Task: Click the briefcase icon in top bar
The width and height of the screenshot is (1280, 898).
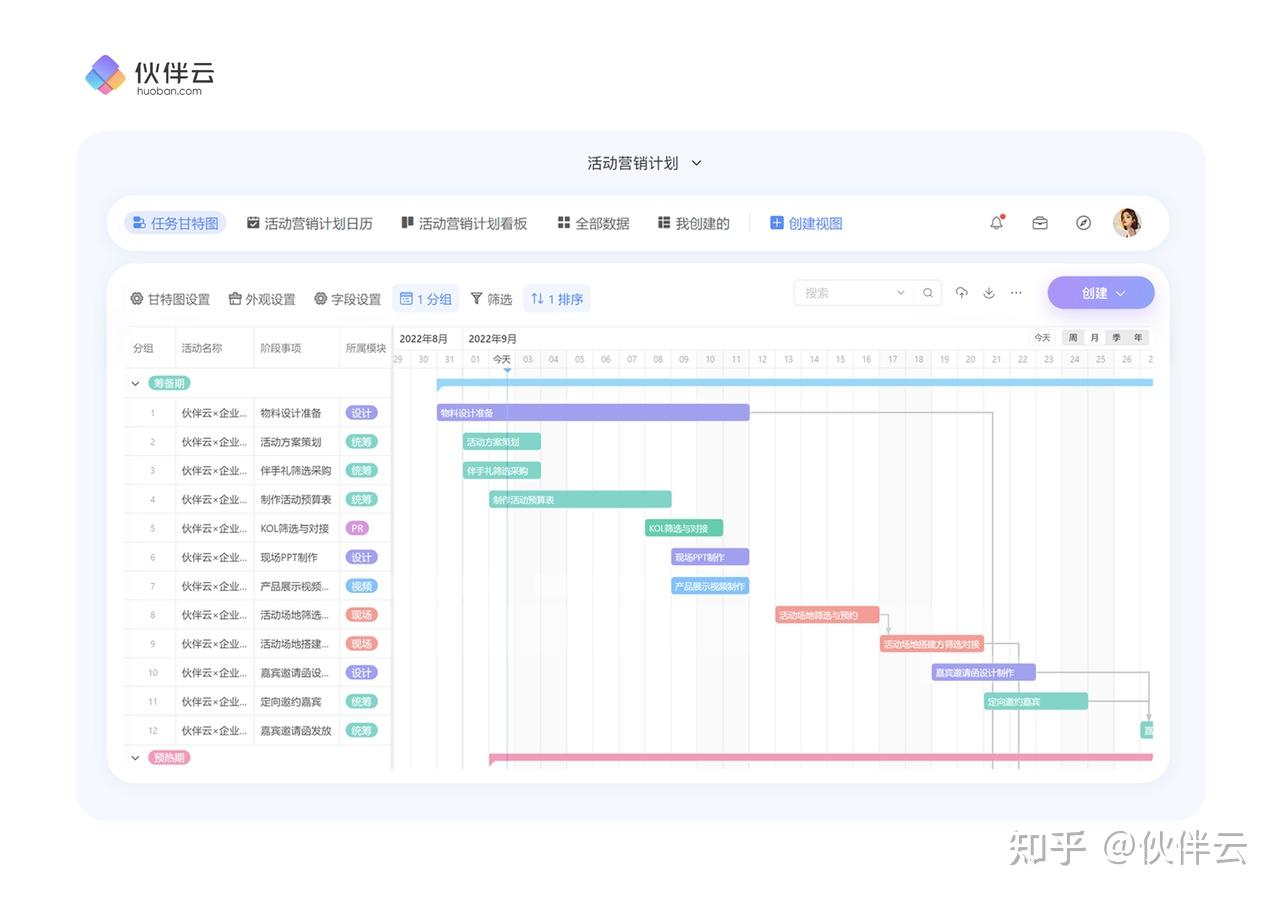Action: (1040, 223)
